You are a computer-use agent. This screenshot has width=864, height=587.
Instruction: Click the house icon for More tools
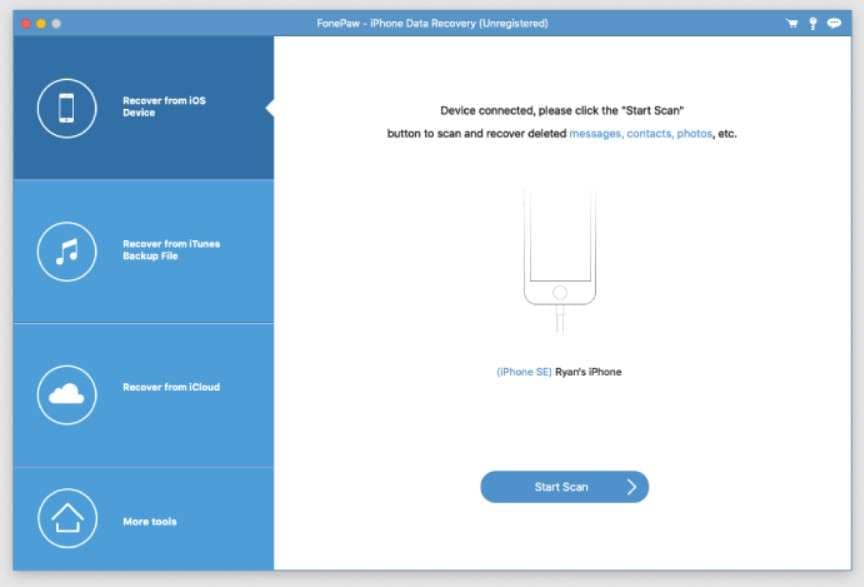click(67, 518)
